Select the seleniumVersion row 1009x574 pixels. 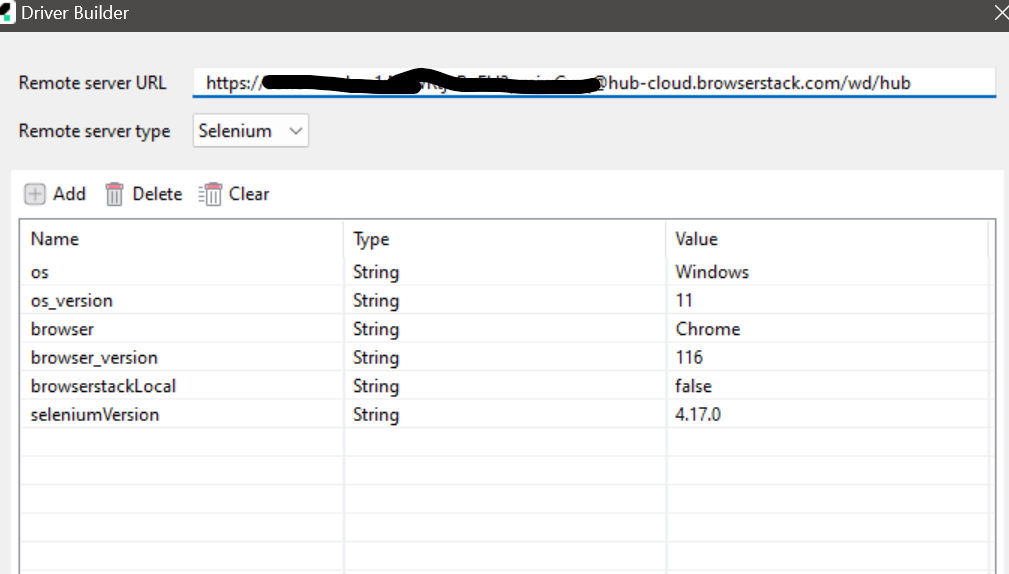coord(95,414)
